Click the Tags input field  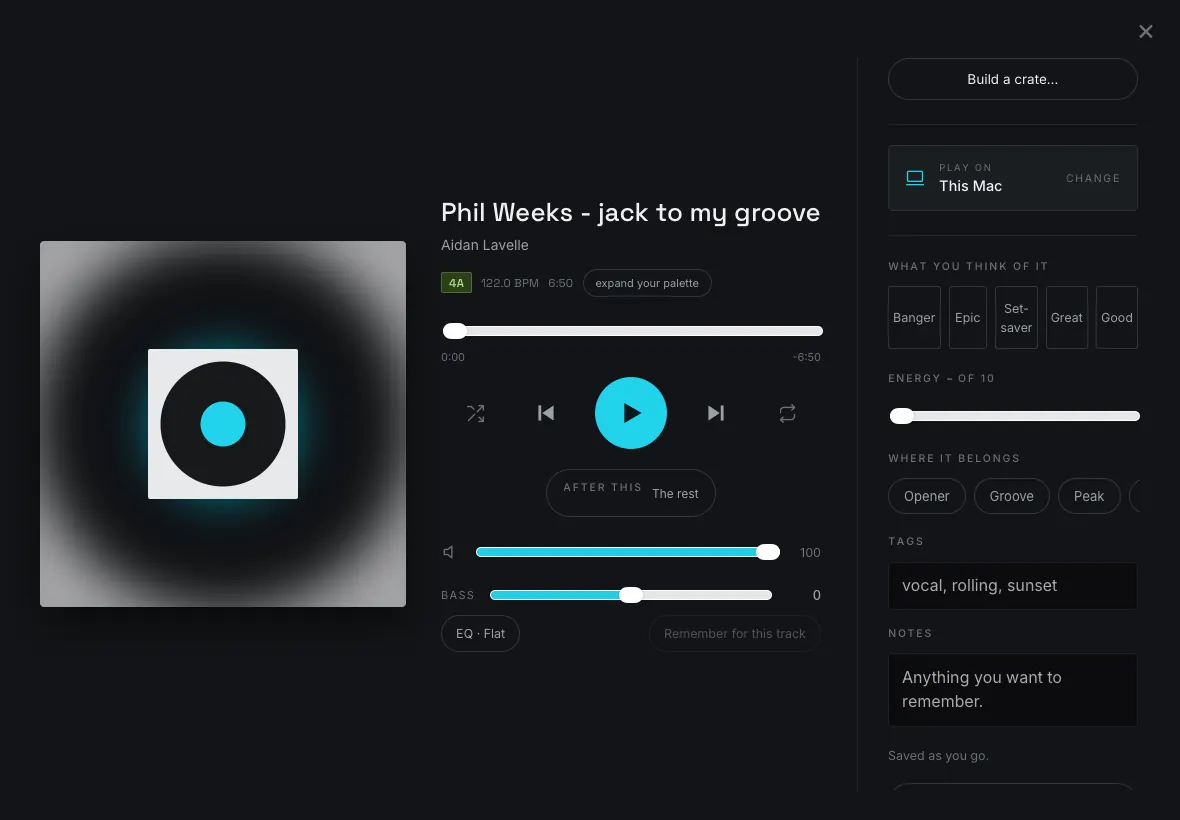tap(1012, 585)
